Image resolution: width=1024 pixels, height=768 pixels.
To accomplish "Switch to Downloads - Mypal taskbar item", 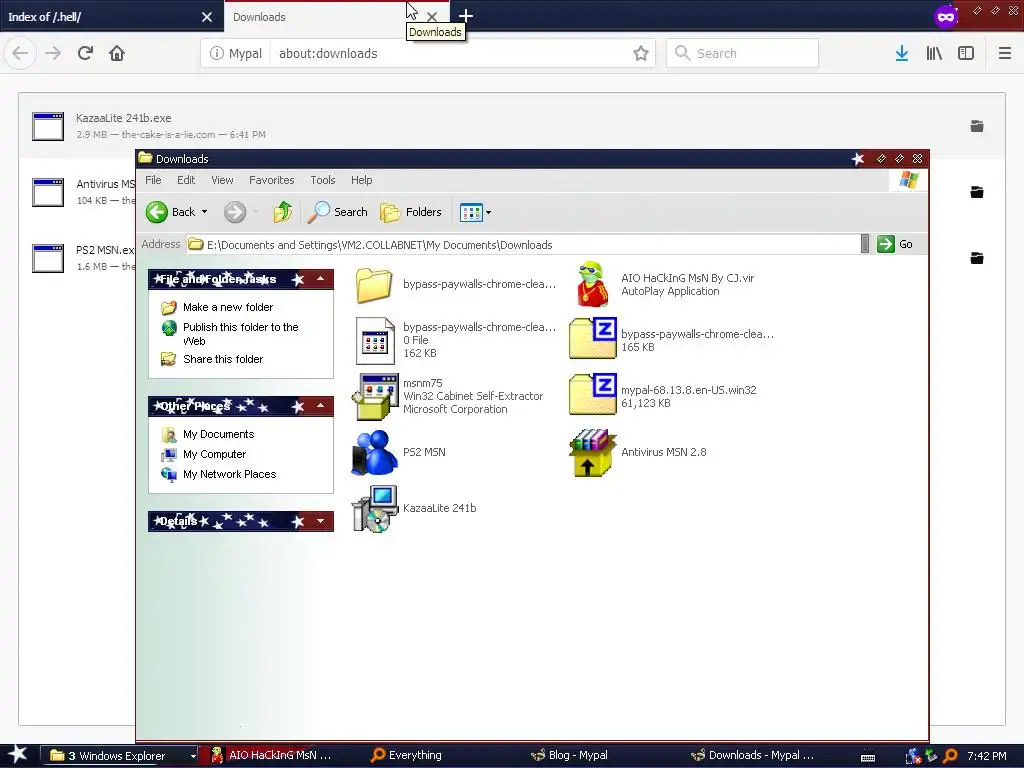I will (x=752, y=755).
